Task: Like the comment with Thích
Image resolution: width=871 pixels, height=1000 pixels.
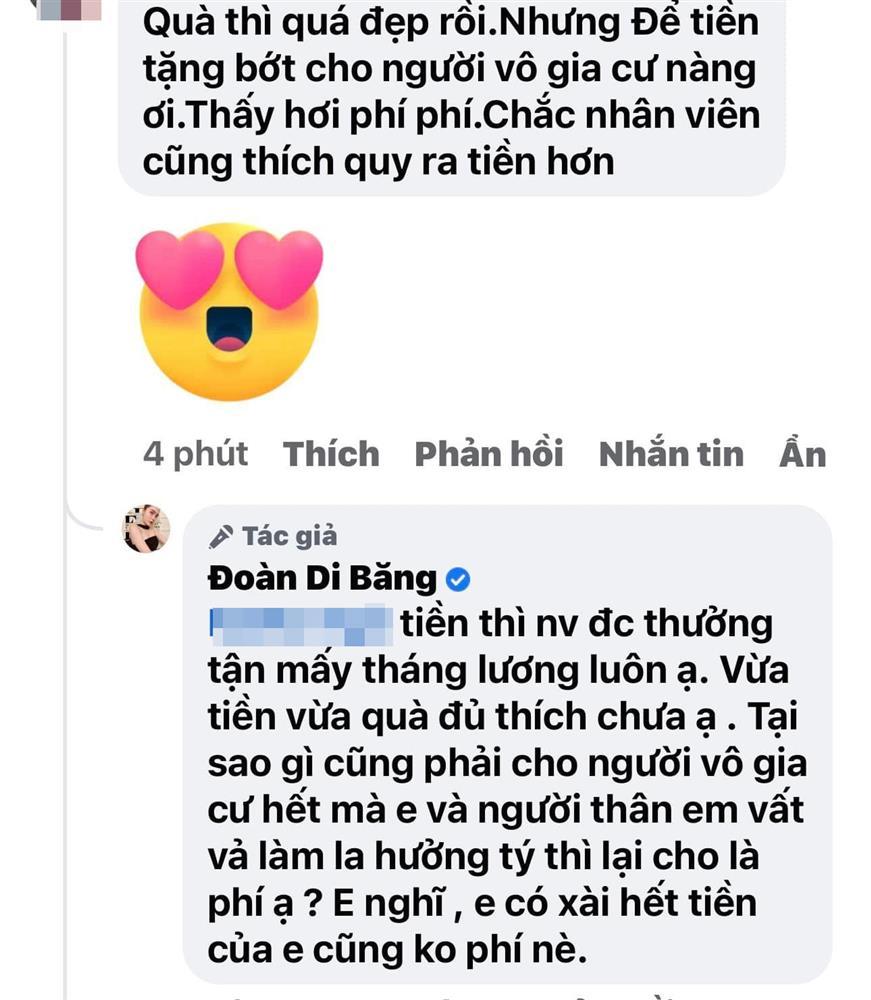Action: [x=331, y=454]
